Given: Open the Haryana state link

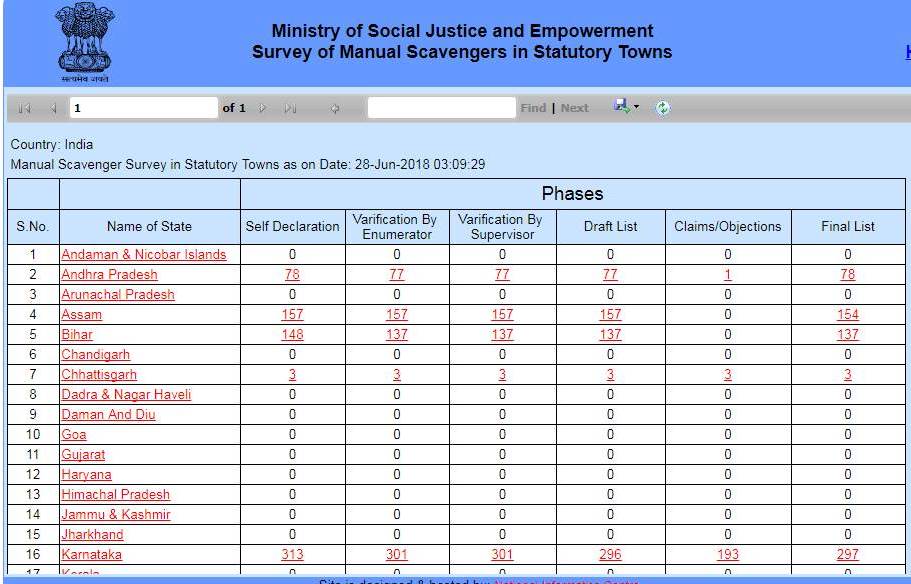Looking at the screenshot, I should click(86, 475).
